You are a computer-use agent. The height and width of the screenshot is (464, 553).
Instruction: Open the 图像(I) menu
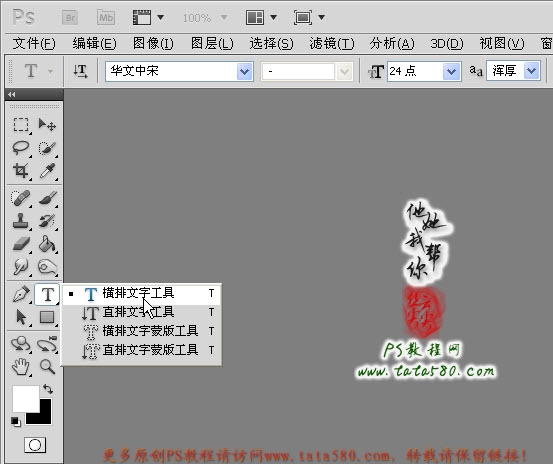pos(153,44)
